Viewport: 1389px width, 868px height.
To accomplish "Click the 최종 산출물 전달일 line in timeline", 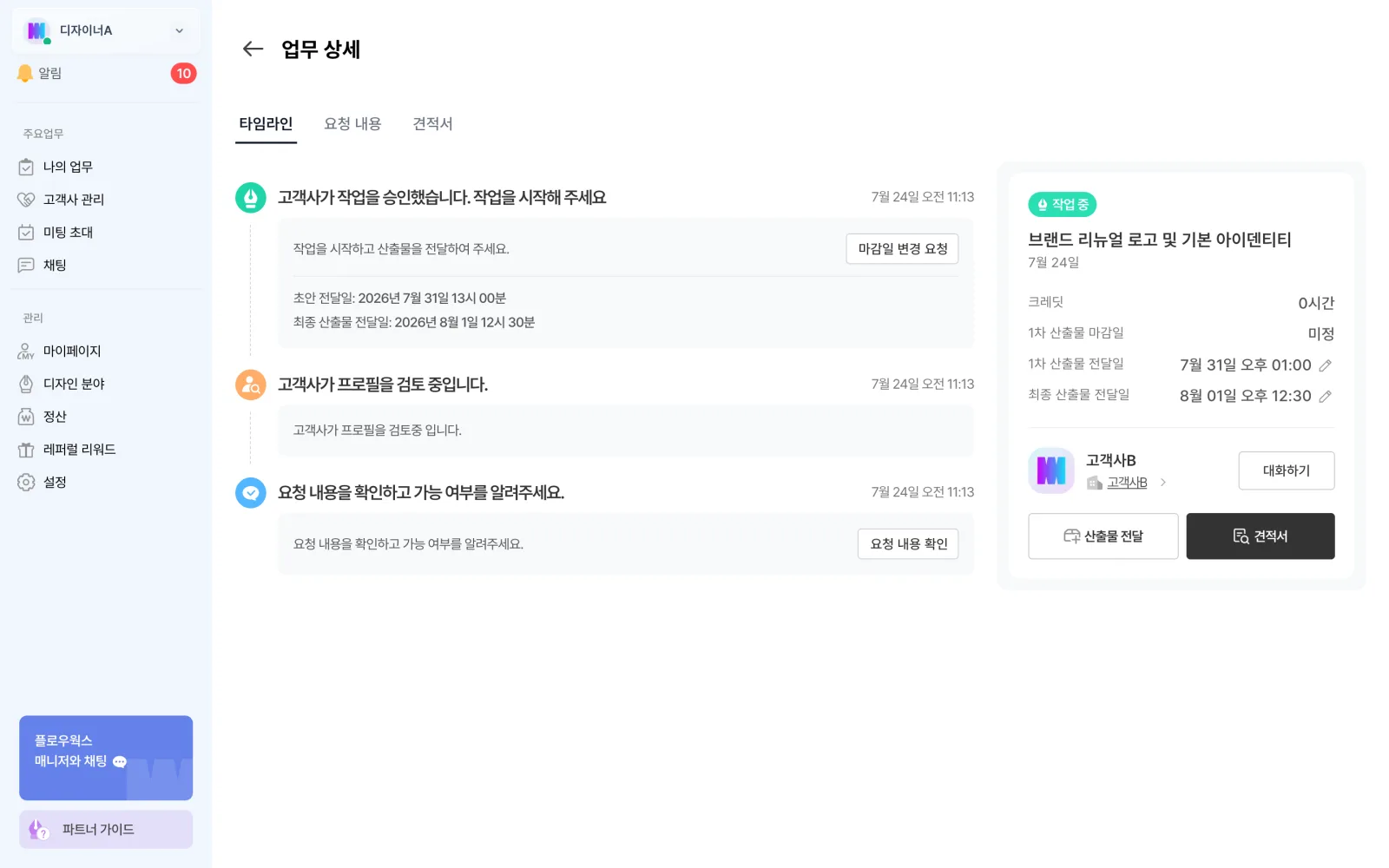I will tap(414, 323).
